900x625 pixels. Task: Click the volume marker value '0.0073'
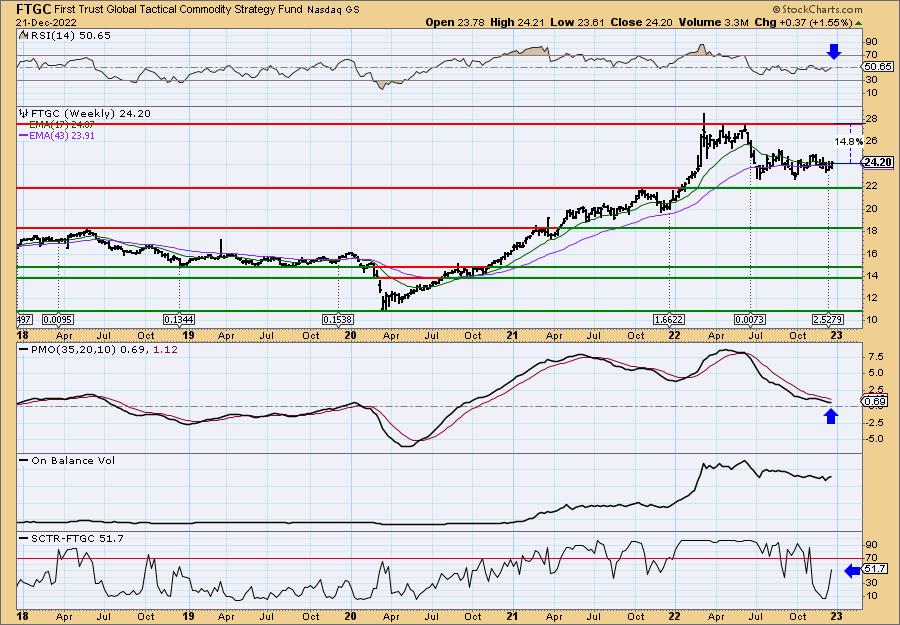(x=750, y=319)
